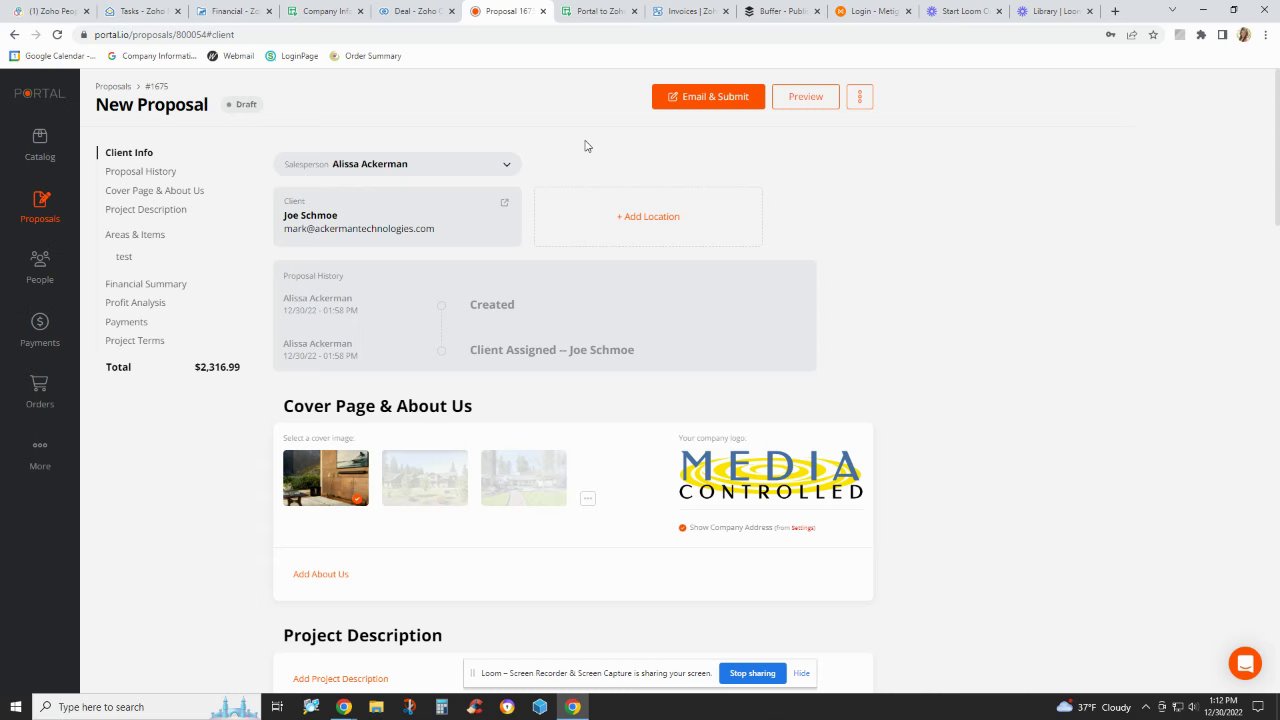Viewport: 1280px width, 720px height.
Task: Click the Media Controlled company logo
Action: point(771,475)
